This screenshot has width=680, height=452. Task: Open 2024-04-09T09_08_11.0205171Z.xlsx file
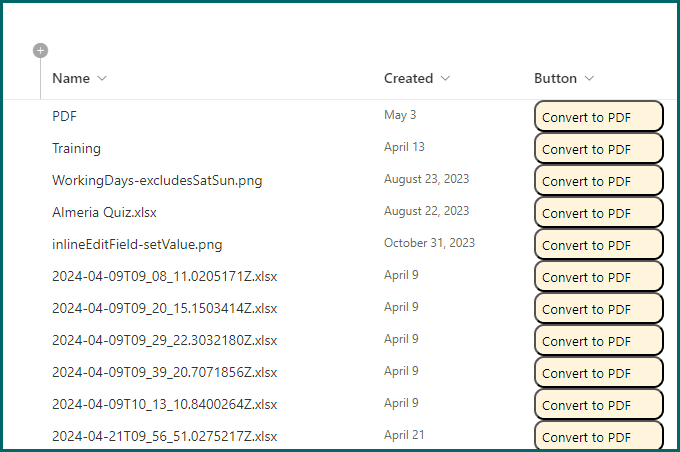[x=164, y=276]
